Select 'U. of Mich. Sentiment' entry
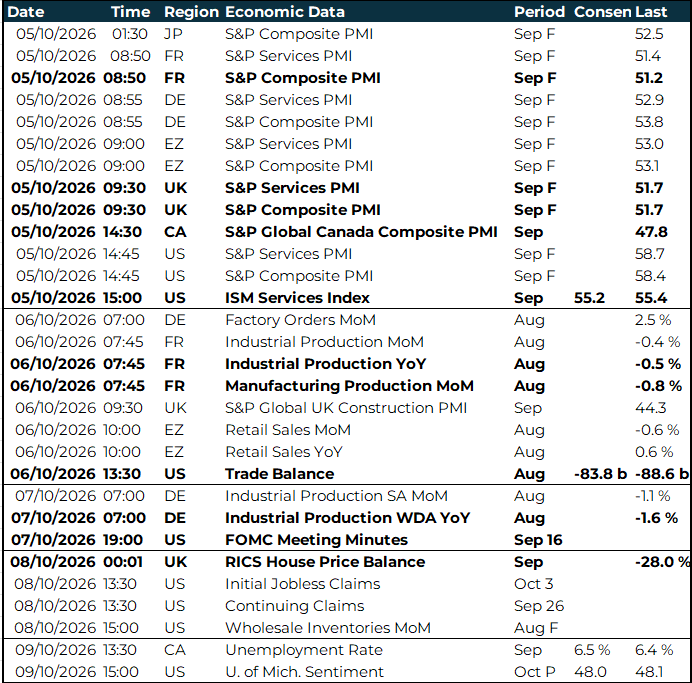This screenshot has height=683, width=692. tap(304, 672)
